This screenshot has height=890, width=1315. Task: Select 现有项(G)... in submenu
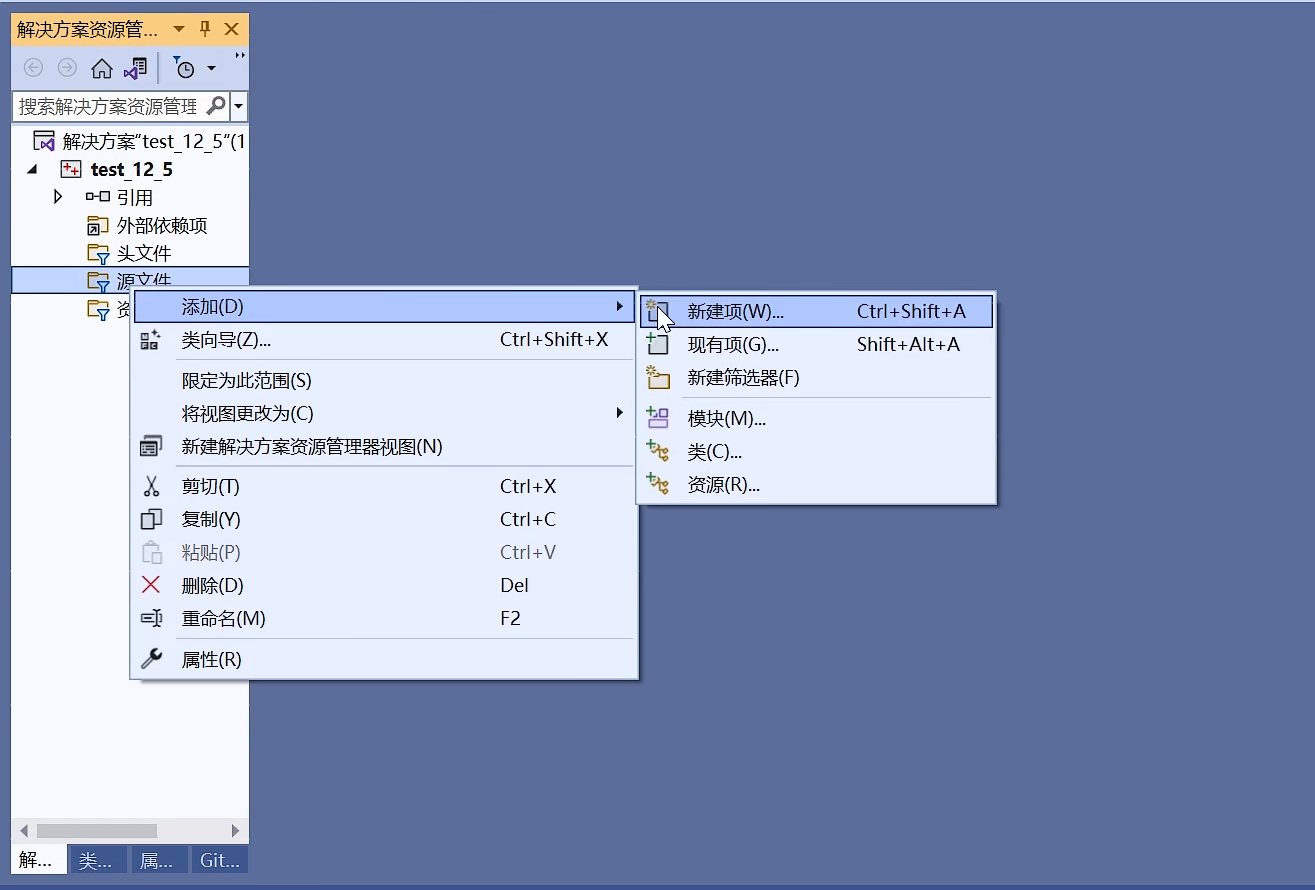coord(816,345)
